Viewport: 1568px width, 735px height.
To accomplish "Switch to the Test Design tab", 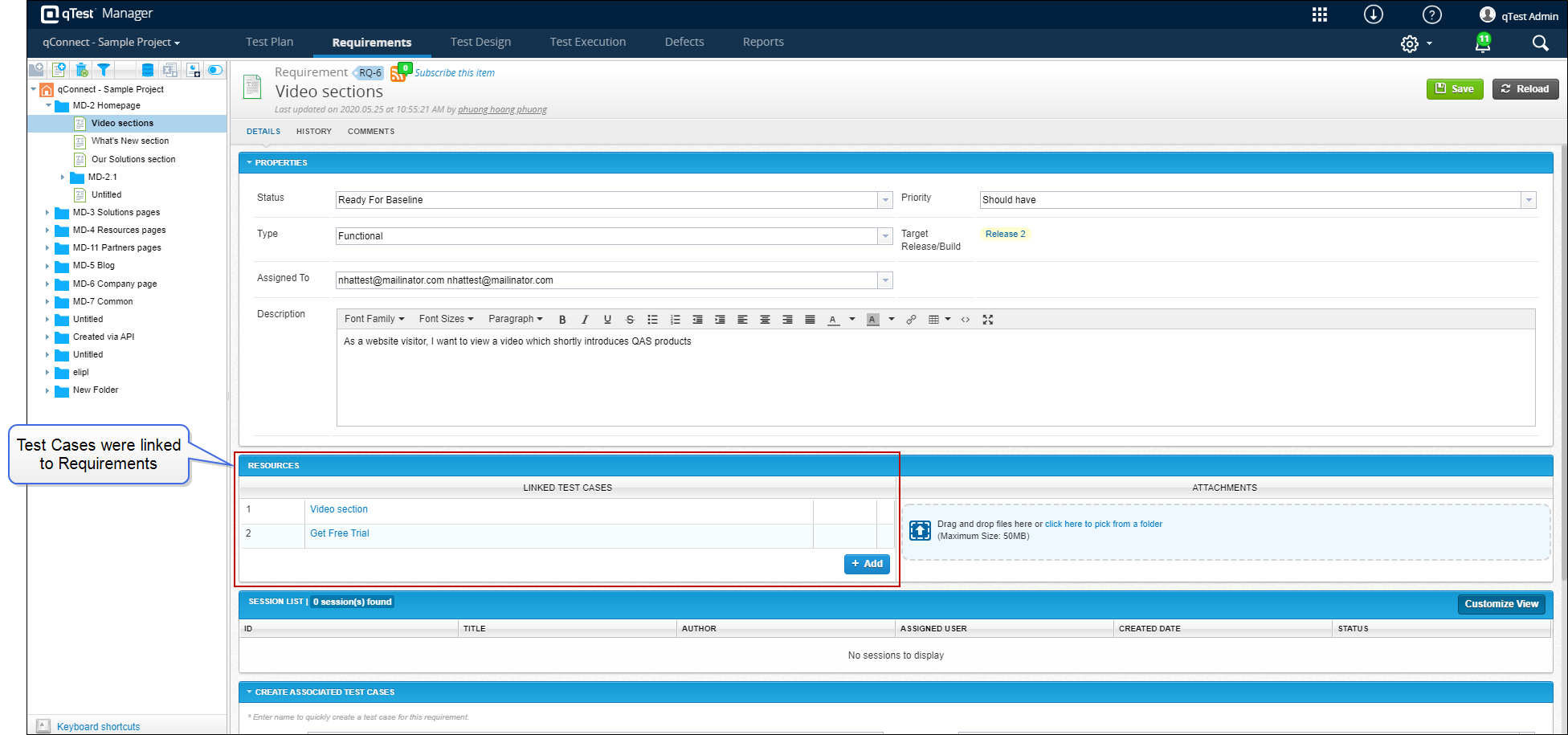I will 480,42.
